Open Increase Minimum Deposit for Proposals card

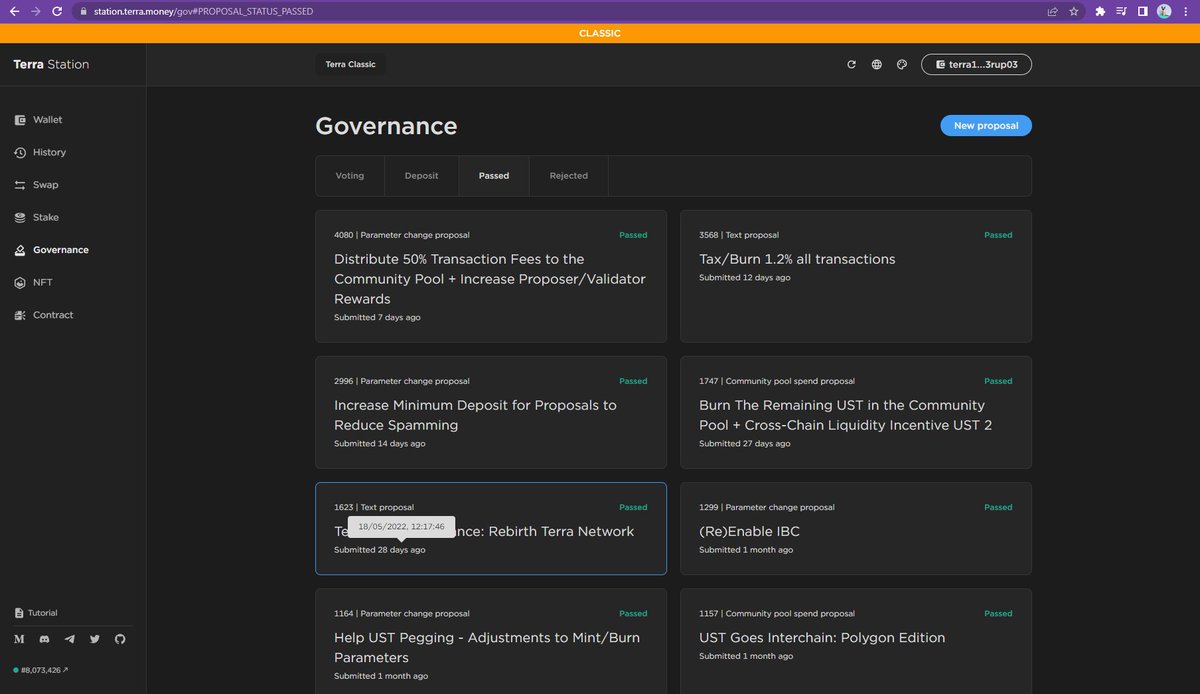click(x=491, y=413)
